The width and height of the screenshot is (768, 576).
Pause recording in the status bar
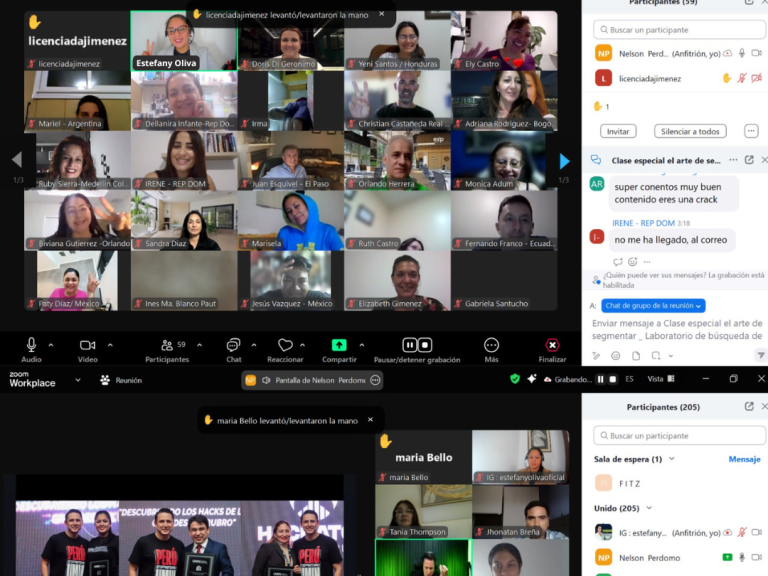point(600,379)
